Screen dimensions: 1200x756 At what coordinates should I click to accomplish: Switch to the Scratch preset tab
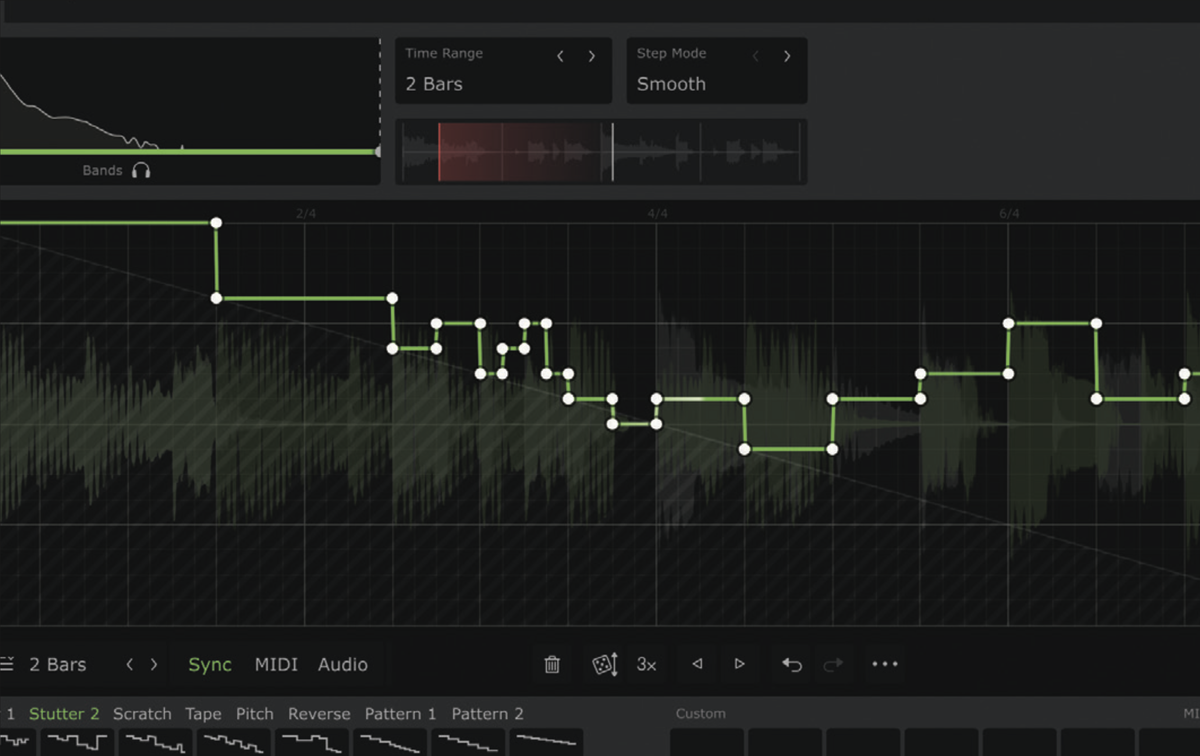(x=142, y=713)
